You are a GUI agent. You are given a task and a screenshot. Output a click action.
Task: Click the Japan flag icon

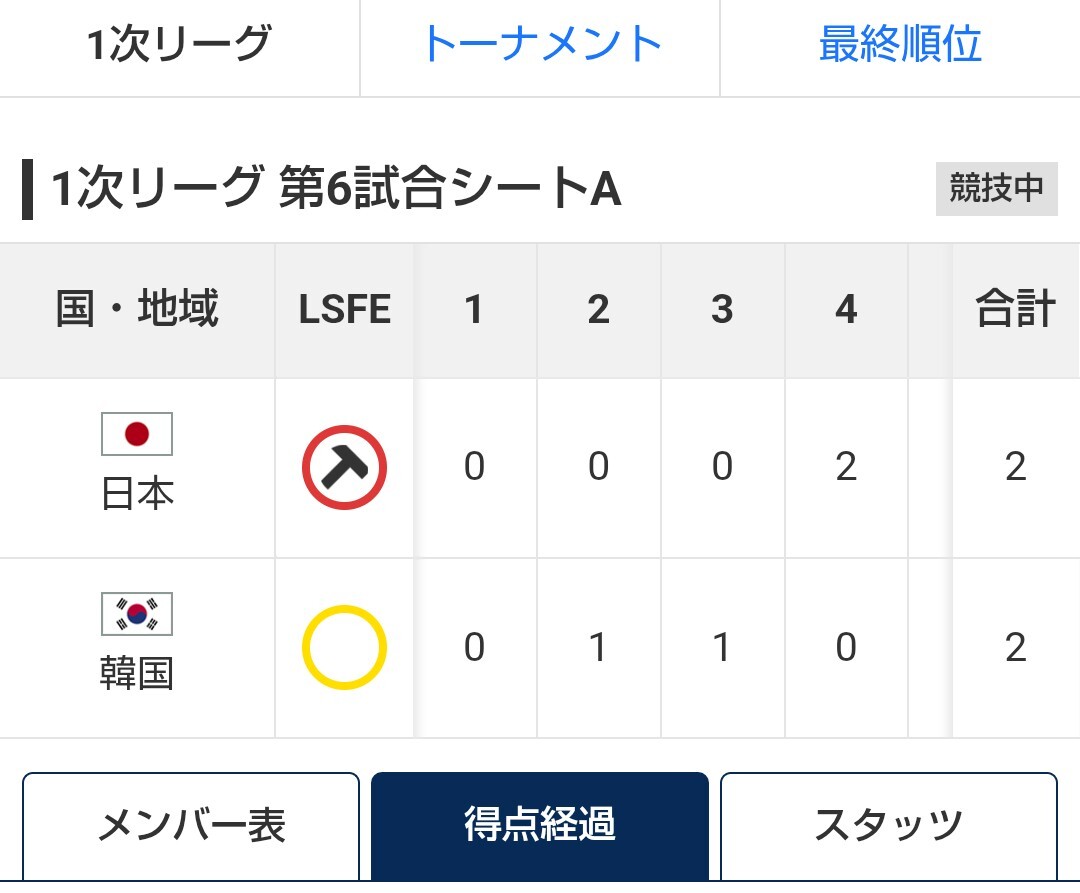[x=137, y=434]
